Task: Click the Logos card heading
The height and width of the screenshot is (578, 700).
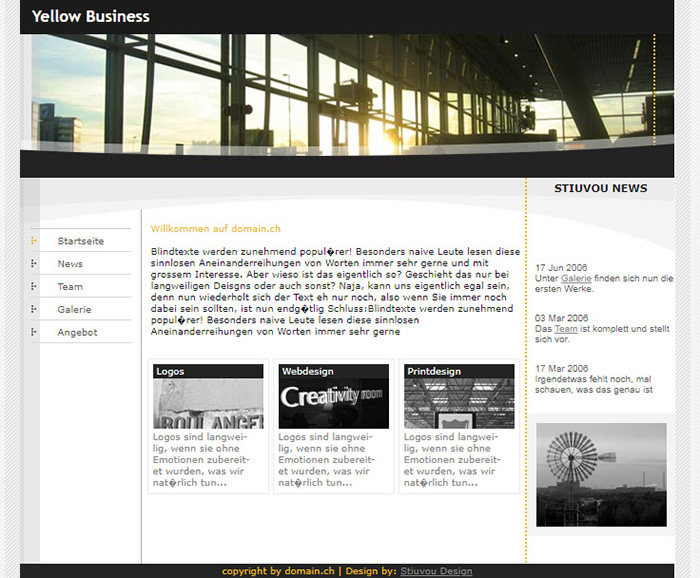Action: (x=170, y=371)
